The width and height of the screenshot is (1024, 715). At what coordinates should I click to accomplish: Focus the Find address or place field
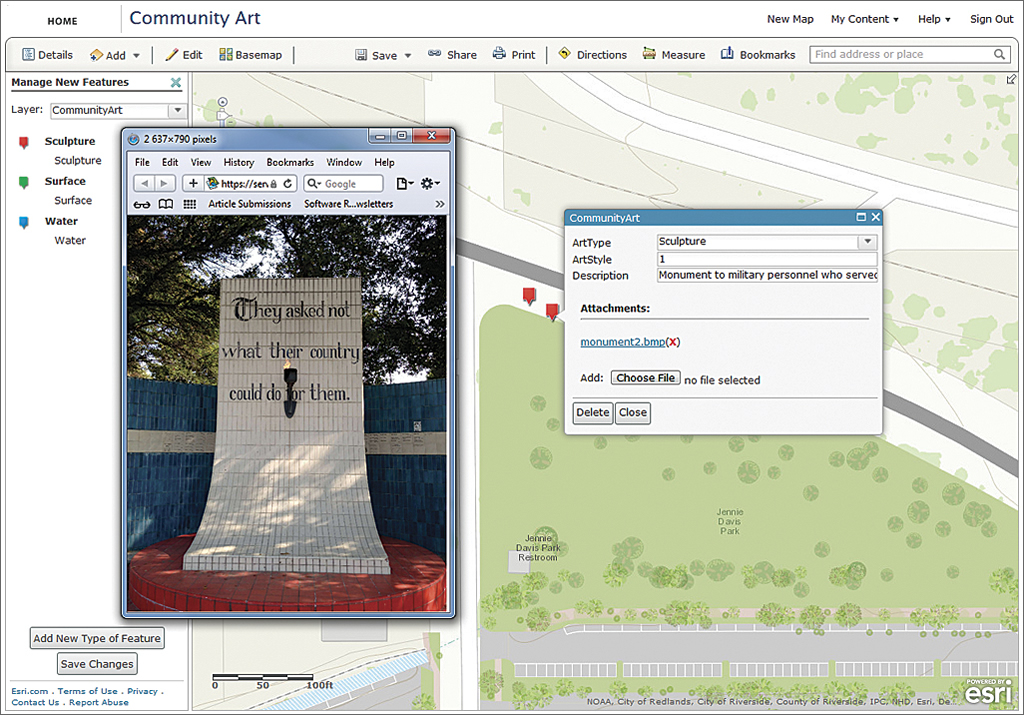[901, 54]
